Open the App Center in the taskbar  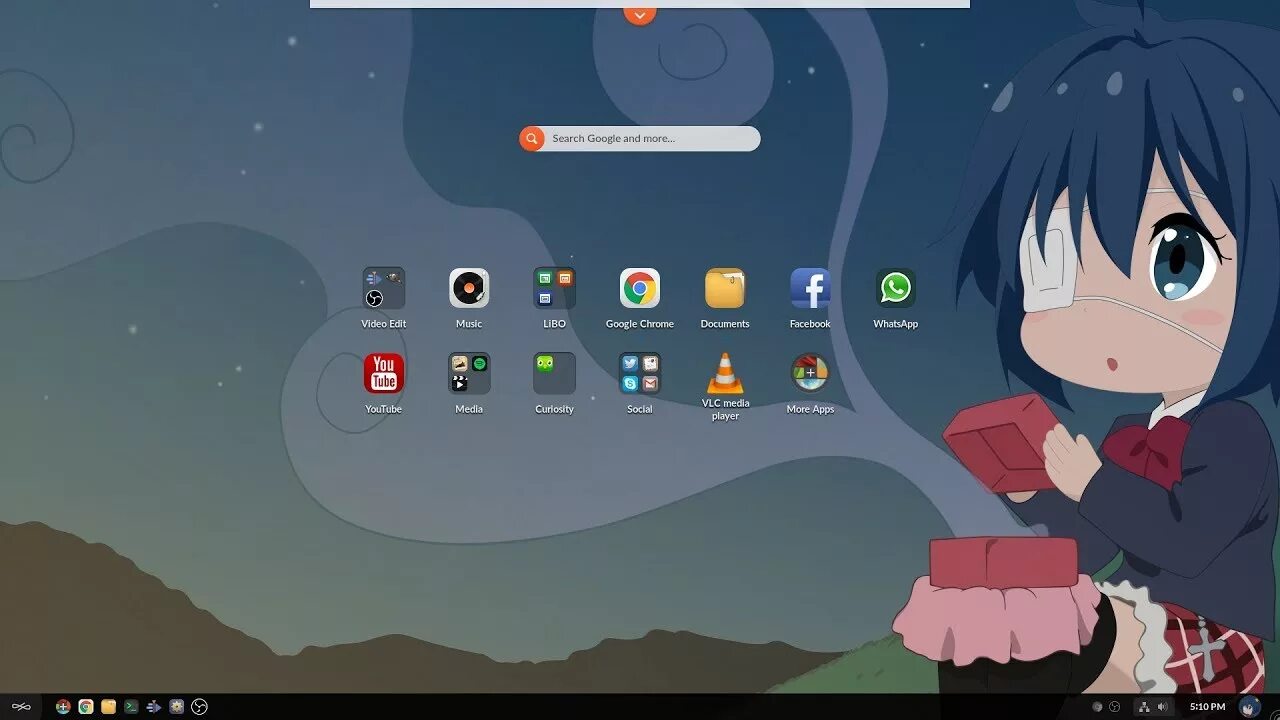pos(63,707)
